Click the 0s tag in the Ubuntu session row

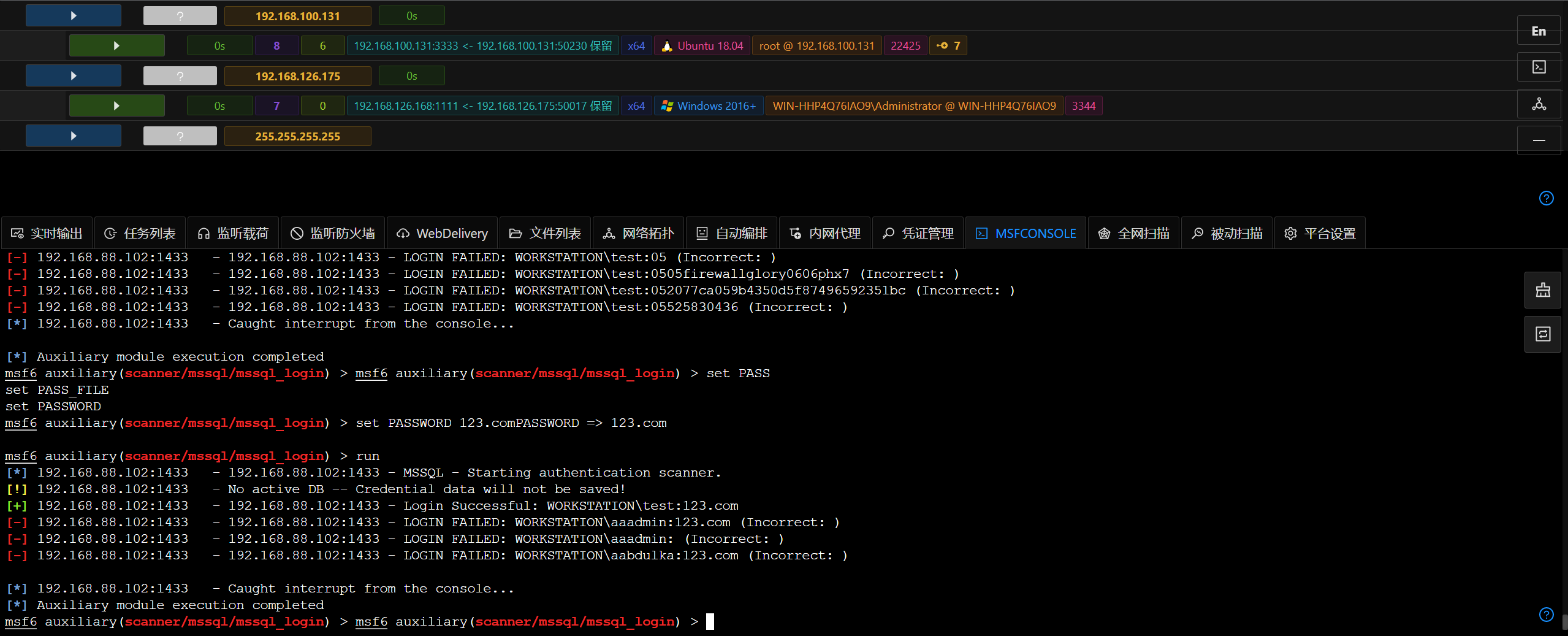[220, 45]
